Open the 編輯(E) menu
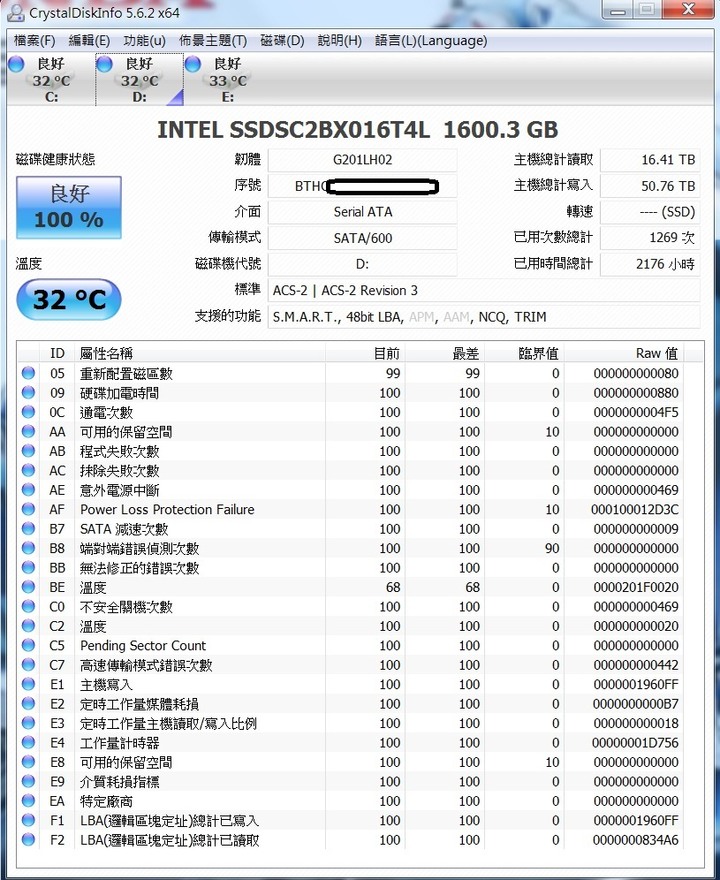 [x=89, y=40]
